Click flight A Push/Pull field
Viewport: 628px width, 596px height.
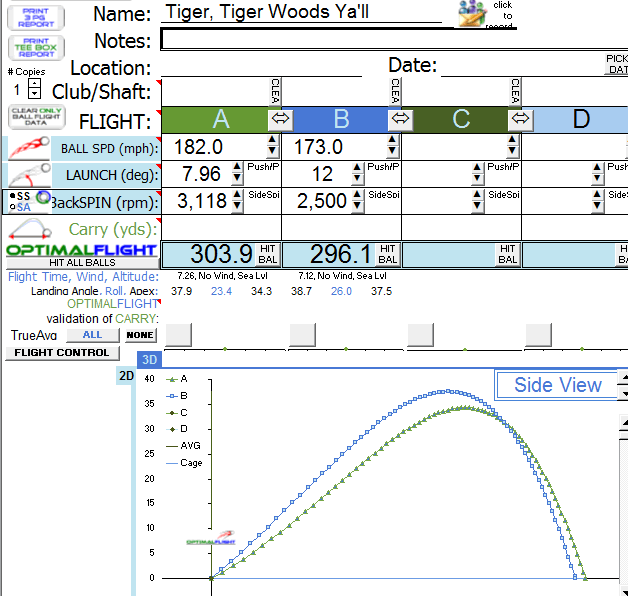coord(263,167)
